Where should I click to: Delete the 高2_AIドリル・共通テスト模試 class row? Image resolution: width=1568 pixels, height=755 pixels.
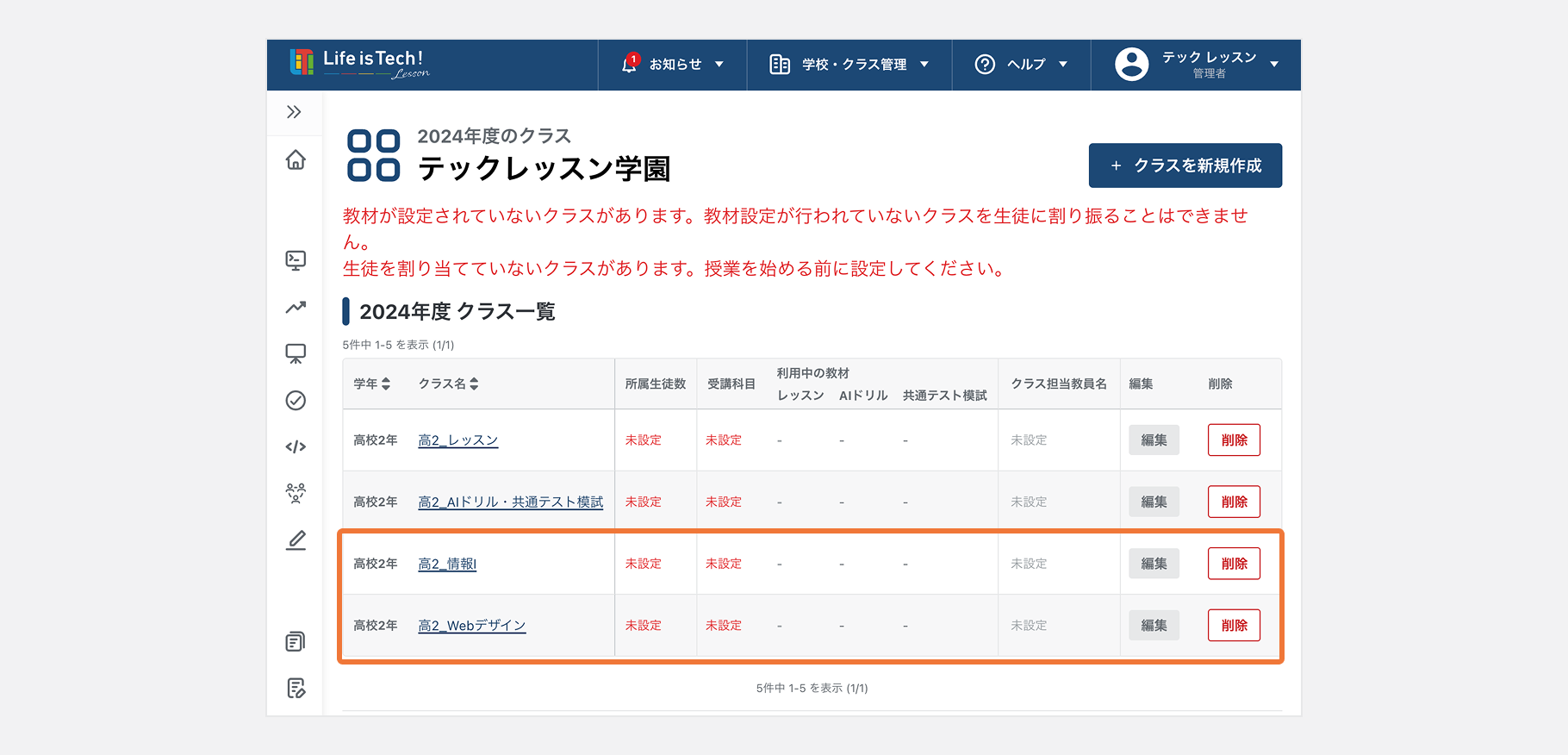1234,502
